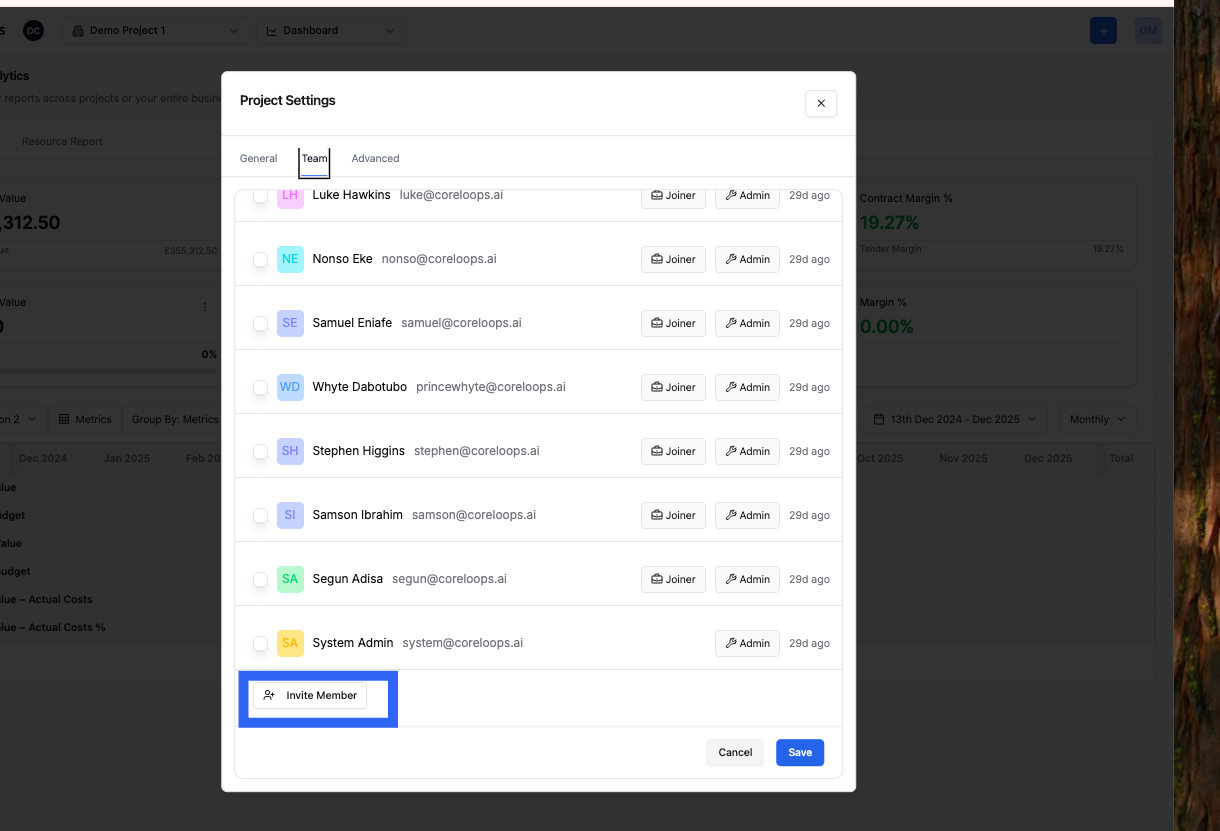Viewport: 1220px width, 831px height.
Task: Click the green SA avatar for Segun Adisa
Action: click(x=290, y=579)
